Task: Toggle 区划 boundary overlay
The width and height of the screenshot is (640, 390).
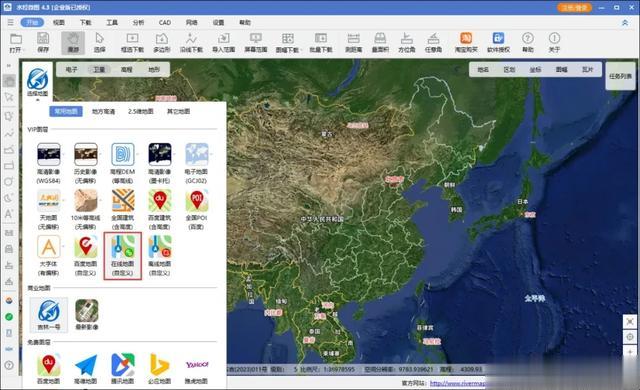Action: [509, 70]
